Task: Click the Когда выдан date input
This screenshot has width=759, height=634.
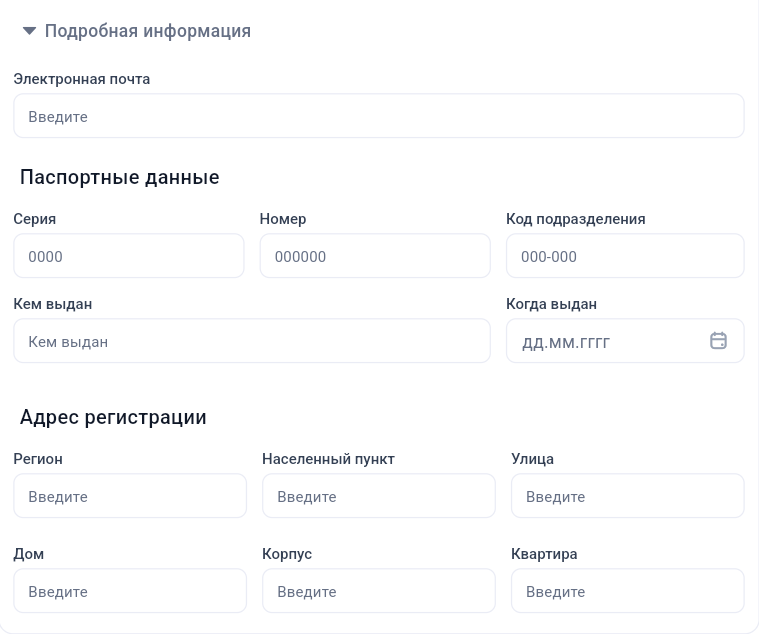Action: [625, 341]
